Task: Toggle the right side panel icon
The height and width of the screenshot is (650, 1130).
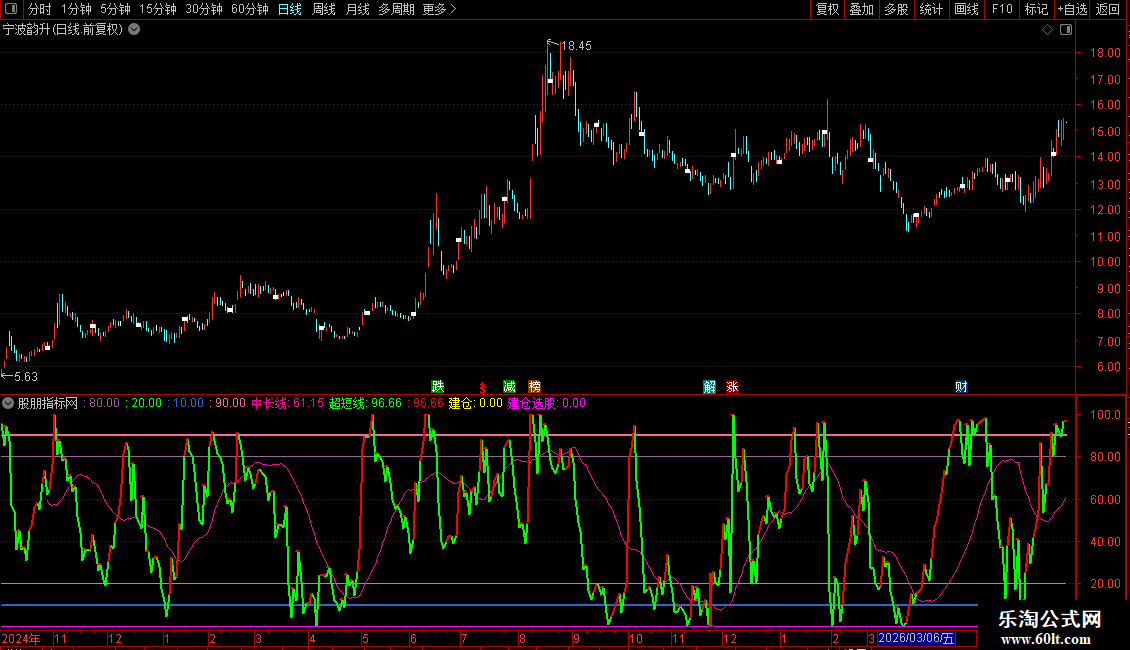Action: coord(1066,30)
